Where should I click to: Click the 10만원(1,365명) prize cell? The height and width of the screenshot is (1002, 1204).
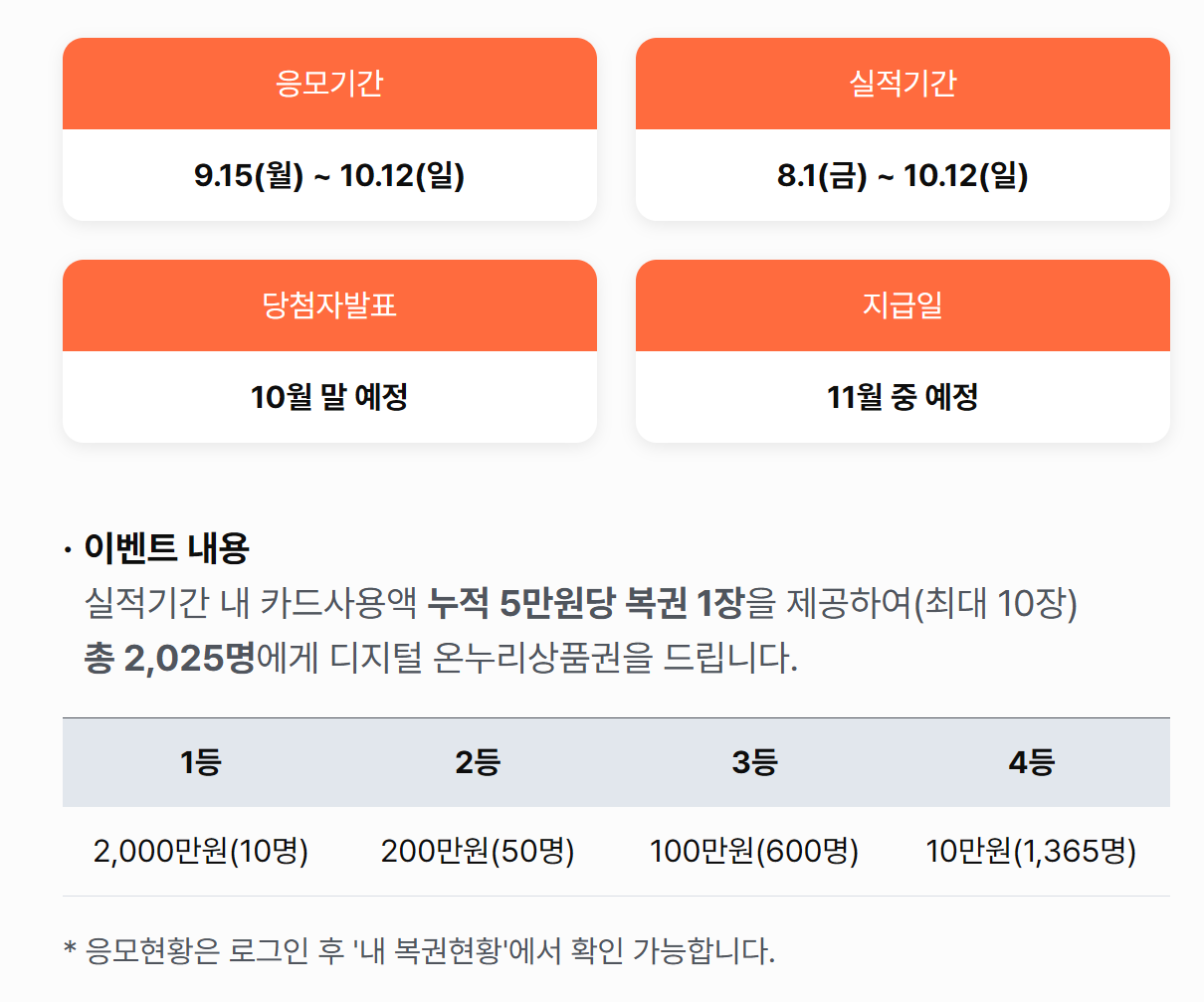[x=1031, y=852]
